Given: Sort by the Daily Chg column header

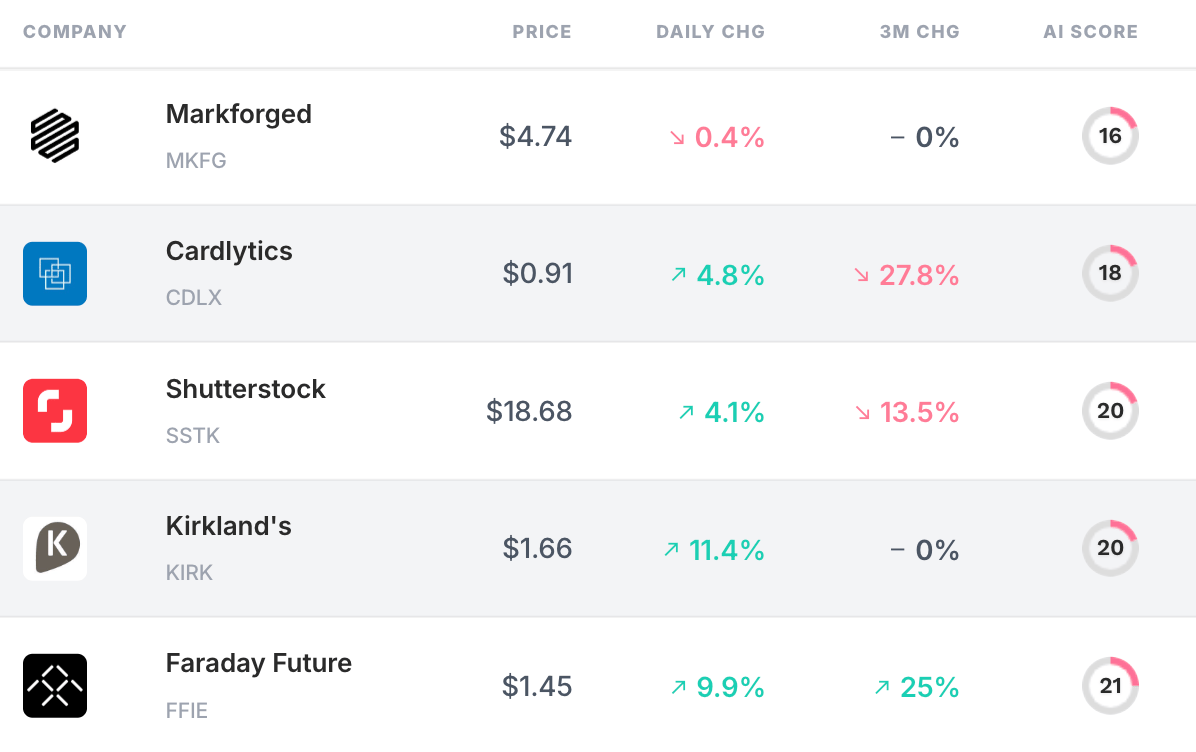Looking at the screenshot, I should click(x=710, y=32).
